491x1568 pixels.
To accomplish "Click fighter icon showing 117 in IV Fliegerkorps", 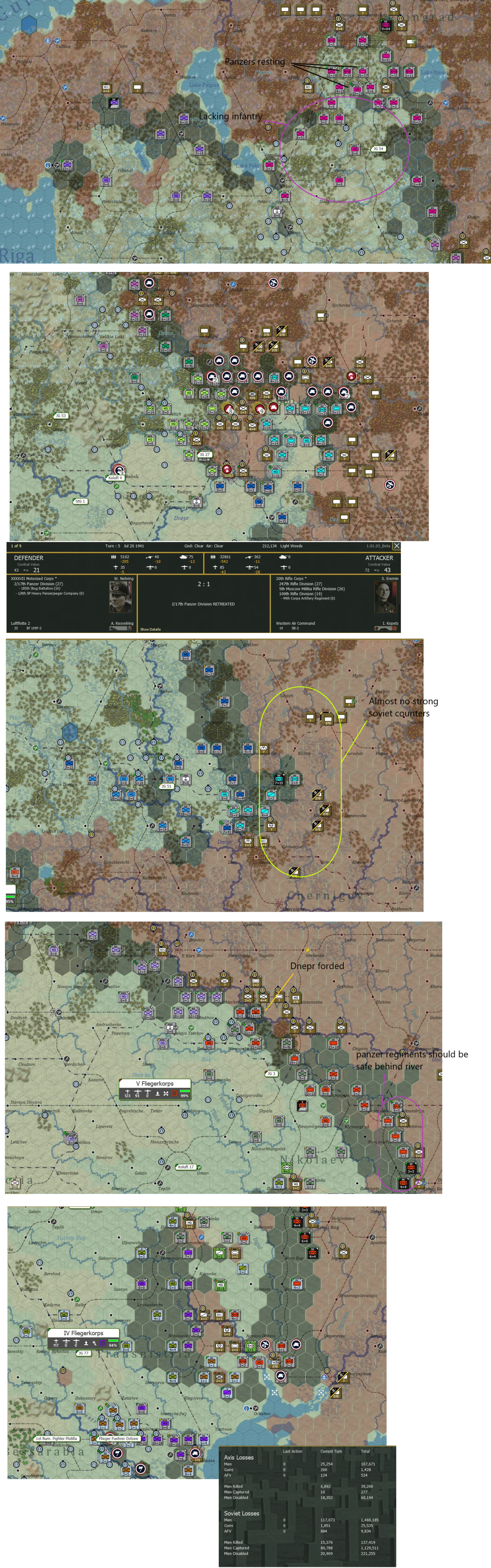I will coord(56,1342).
